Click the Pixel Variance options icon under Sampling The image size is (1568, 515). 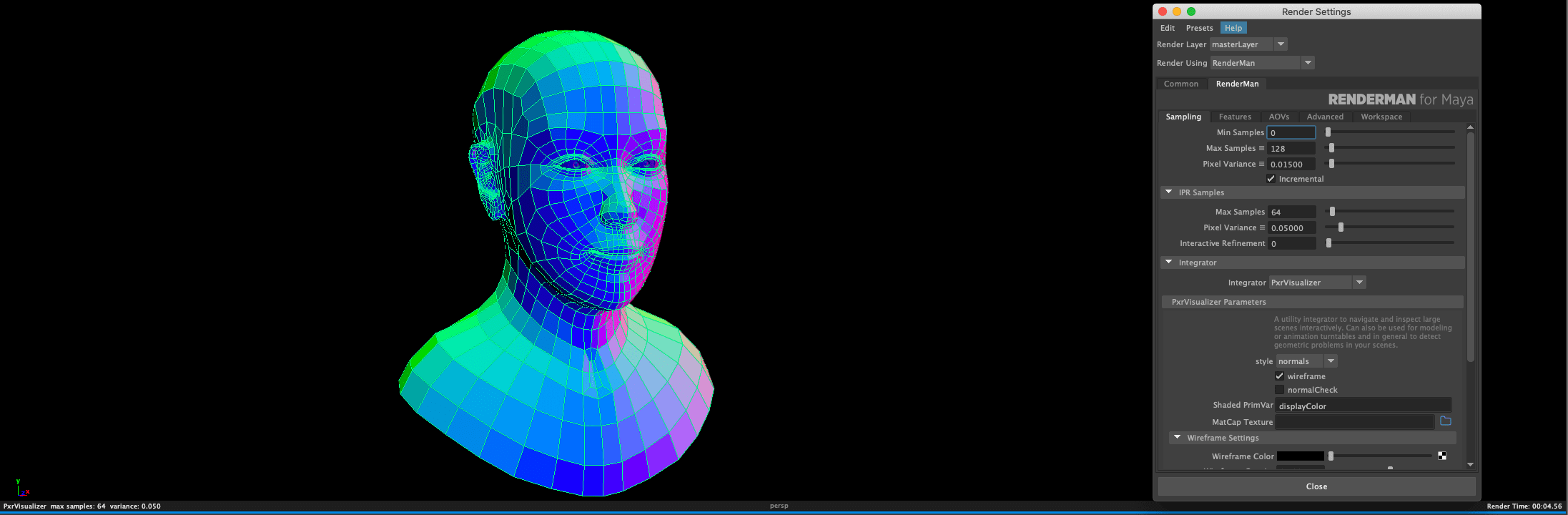coord(1261,164)
